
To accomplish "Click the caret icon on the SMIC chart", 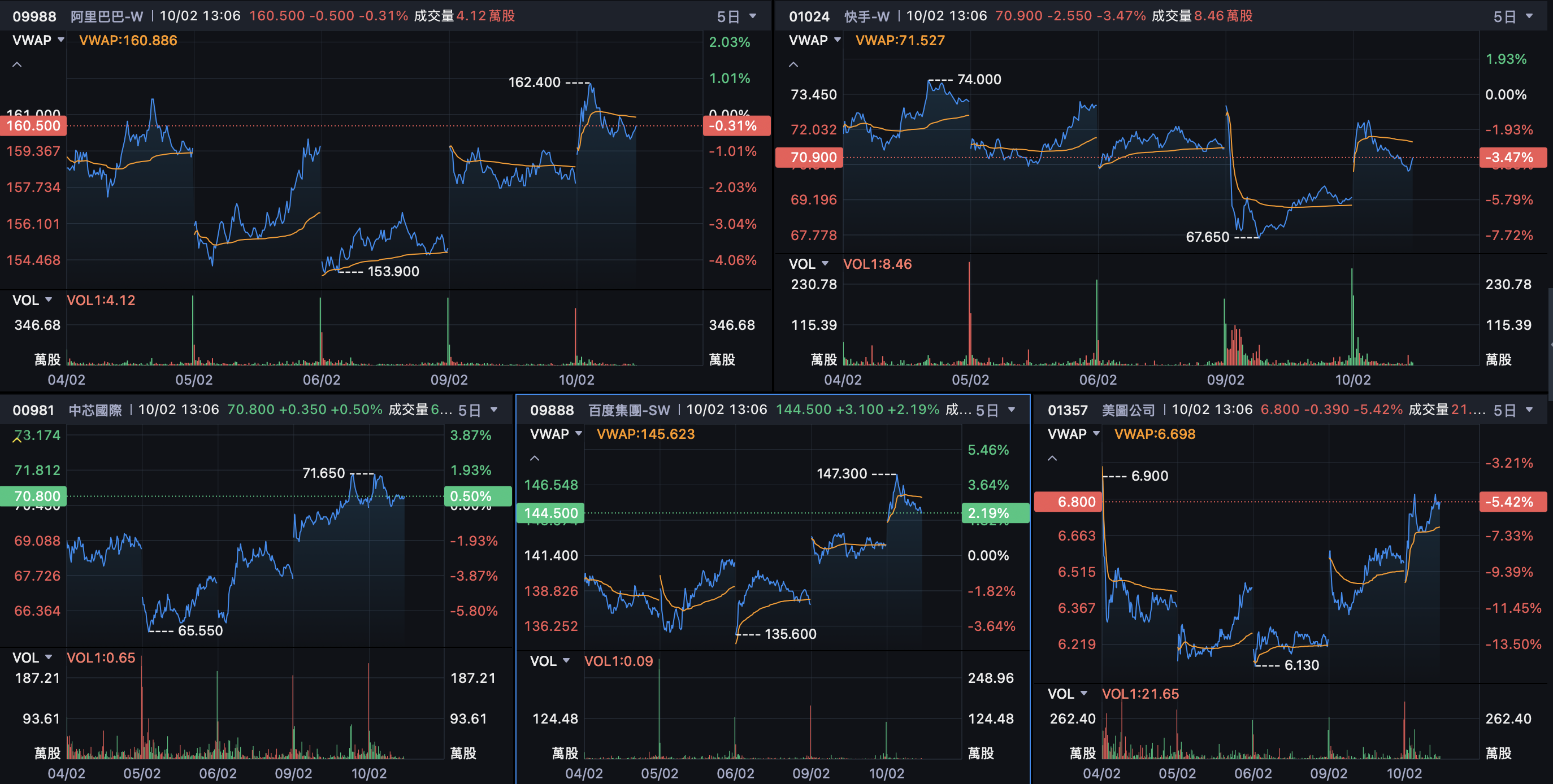I will tap(17, 439).
